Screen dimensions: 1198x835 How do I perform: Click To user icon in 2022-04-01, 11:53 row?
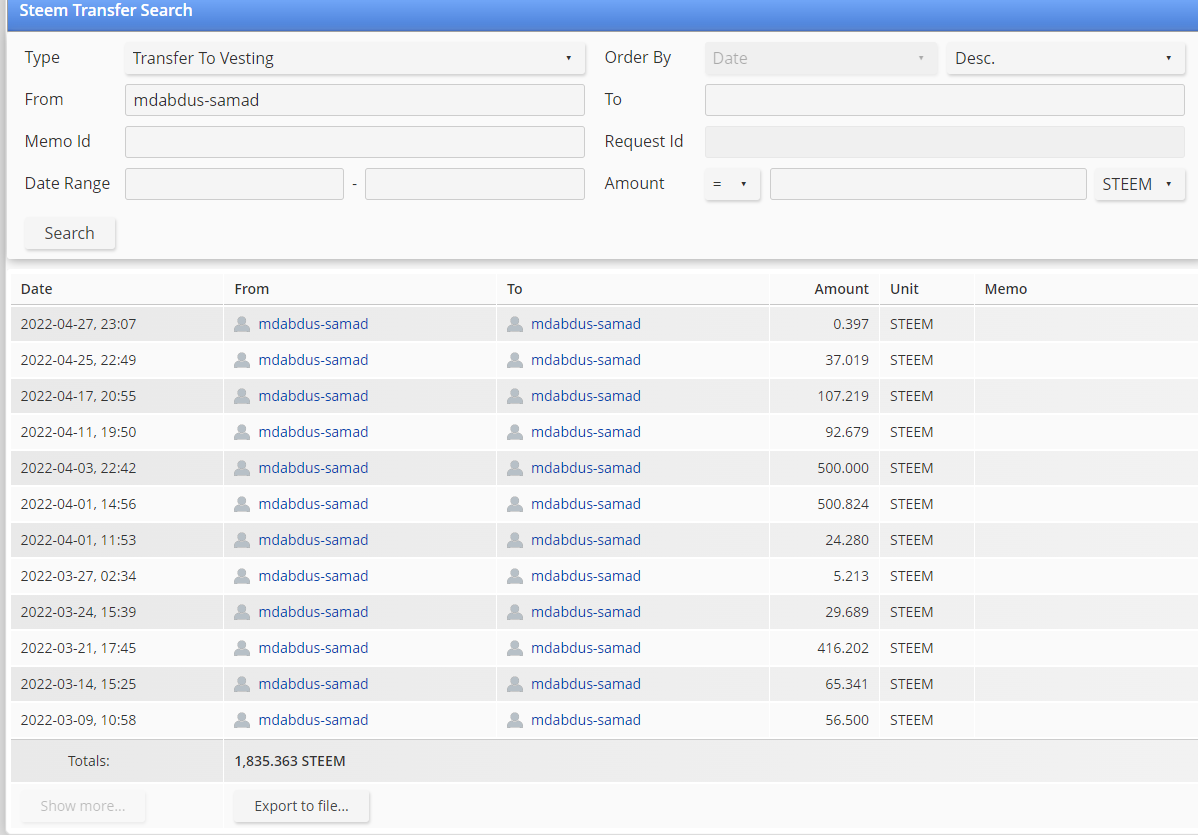pos(515,539)
